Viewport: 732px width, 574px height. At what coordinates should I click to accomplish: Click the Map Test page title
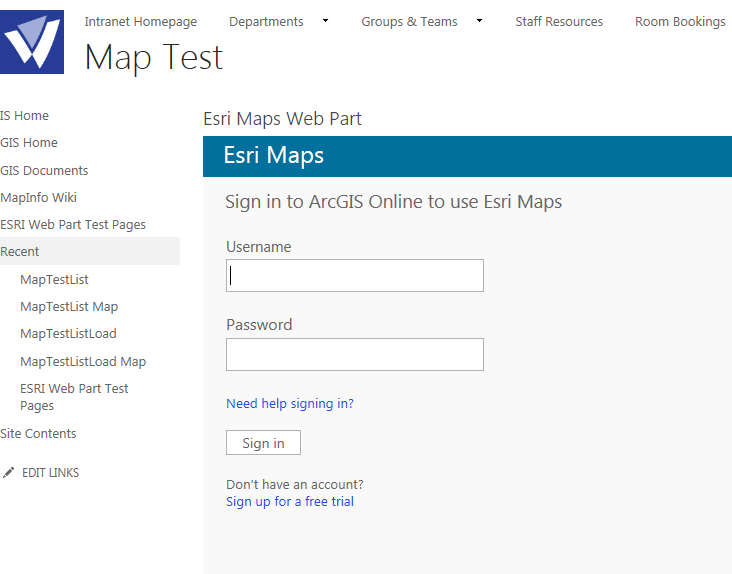[154, 57]
